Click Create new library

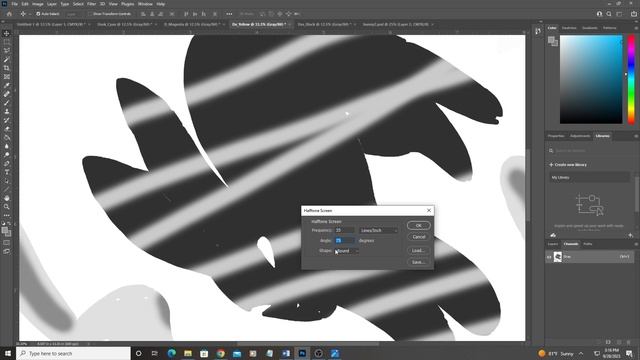click(x=568, y=165)
